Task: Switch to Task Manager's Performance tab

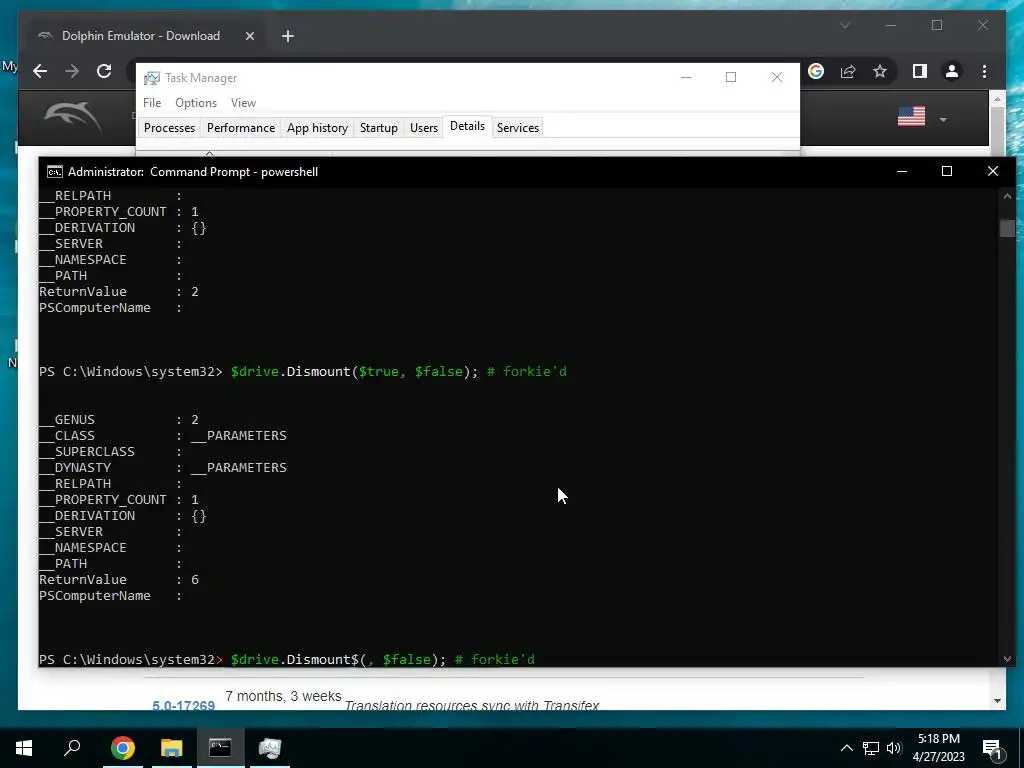Action: (241, 127)
